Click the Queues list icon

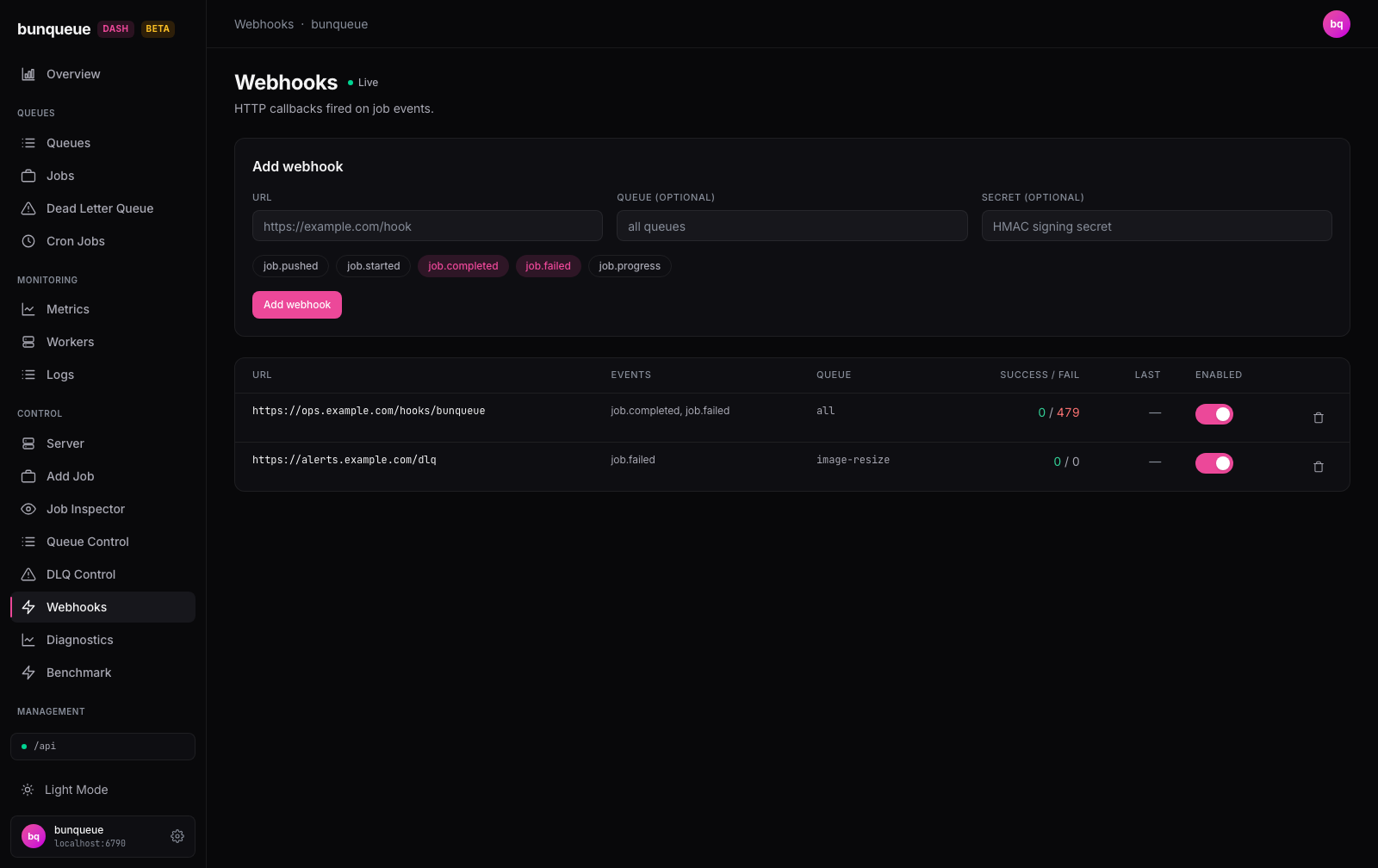pos(28,143)
